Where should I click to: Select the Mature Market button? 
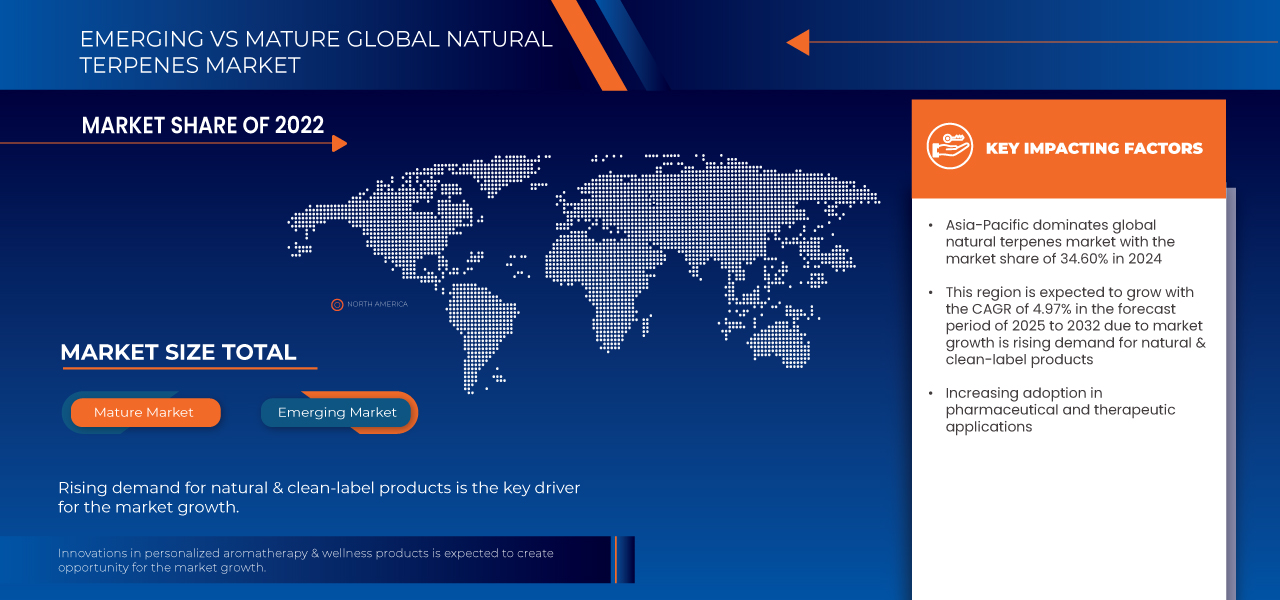tap(144, 412)
